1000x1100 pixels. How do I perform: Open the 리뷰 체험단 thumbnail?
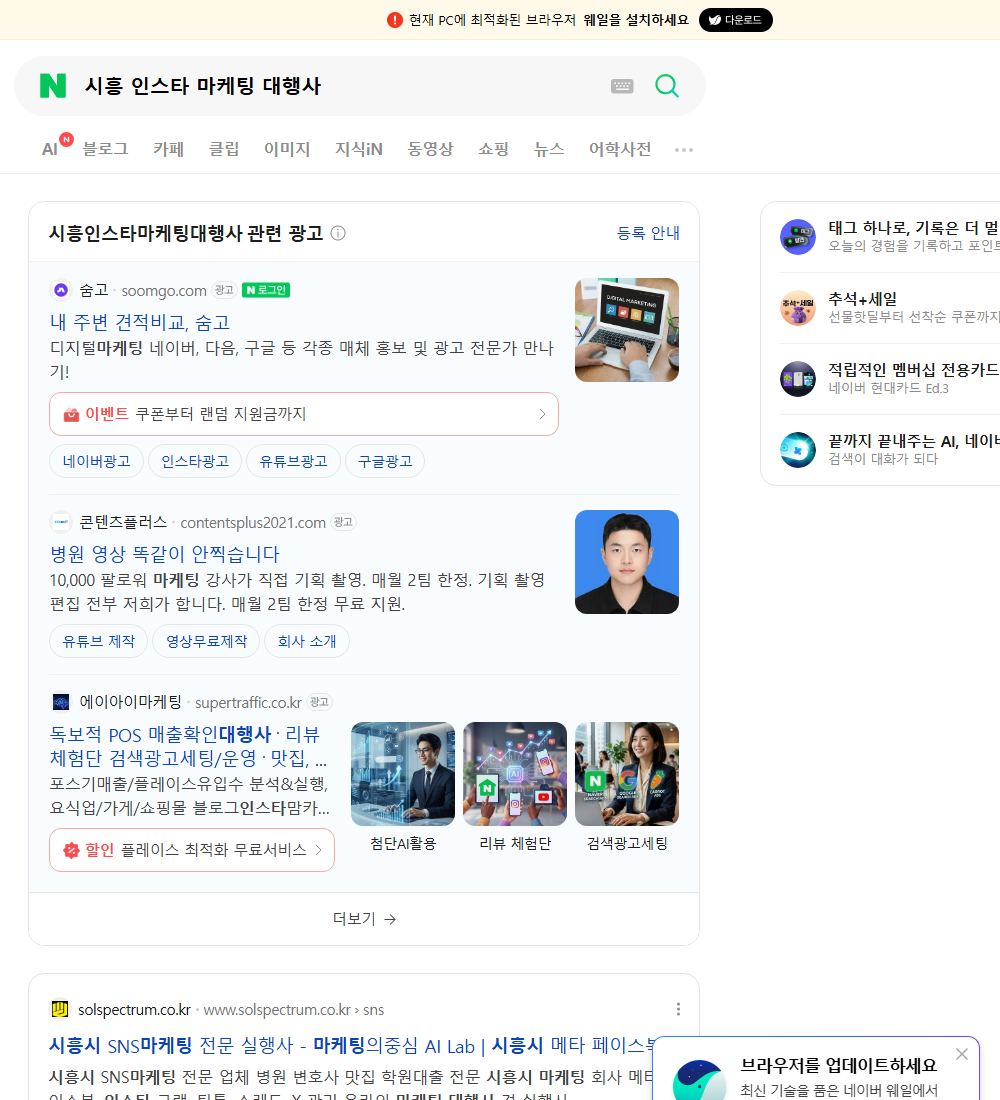[515, 774]
